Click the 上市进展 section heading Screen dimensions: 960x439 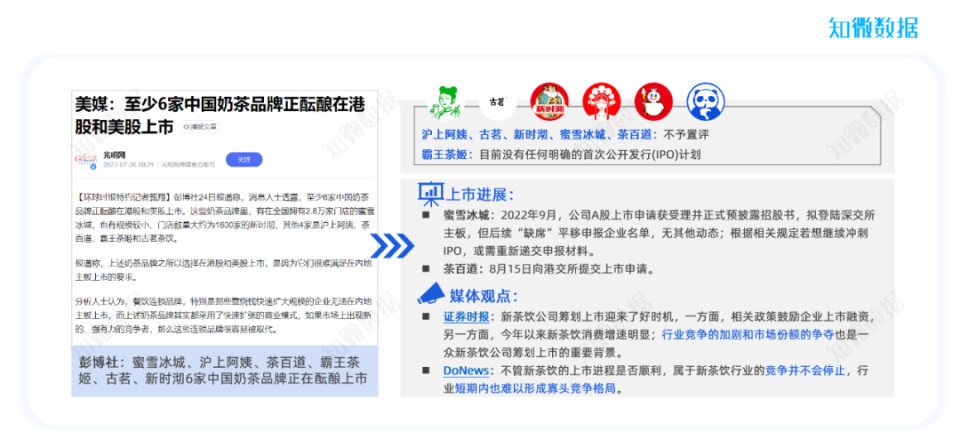click(x=479, y=195)
